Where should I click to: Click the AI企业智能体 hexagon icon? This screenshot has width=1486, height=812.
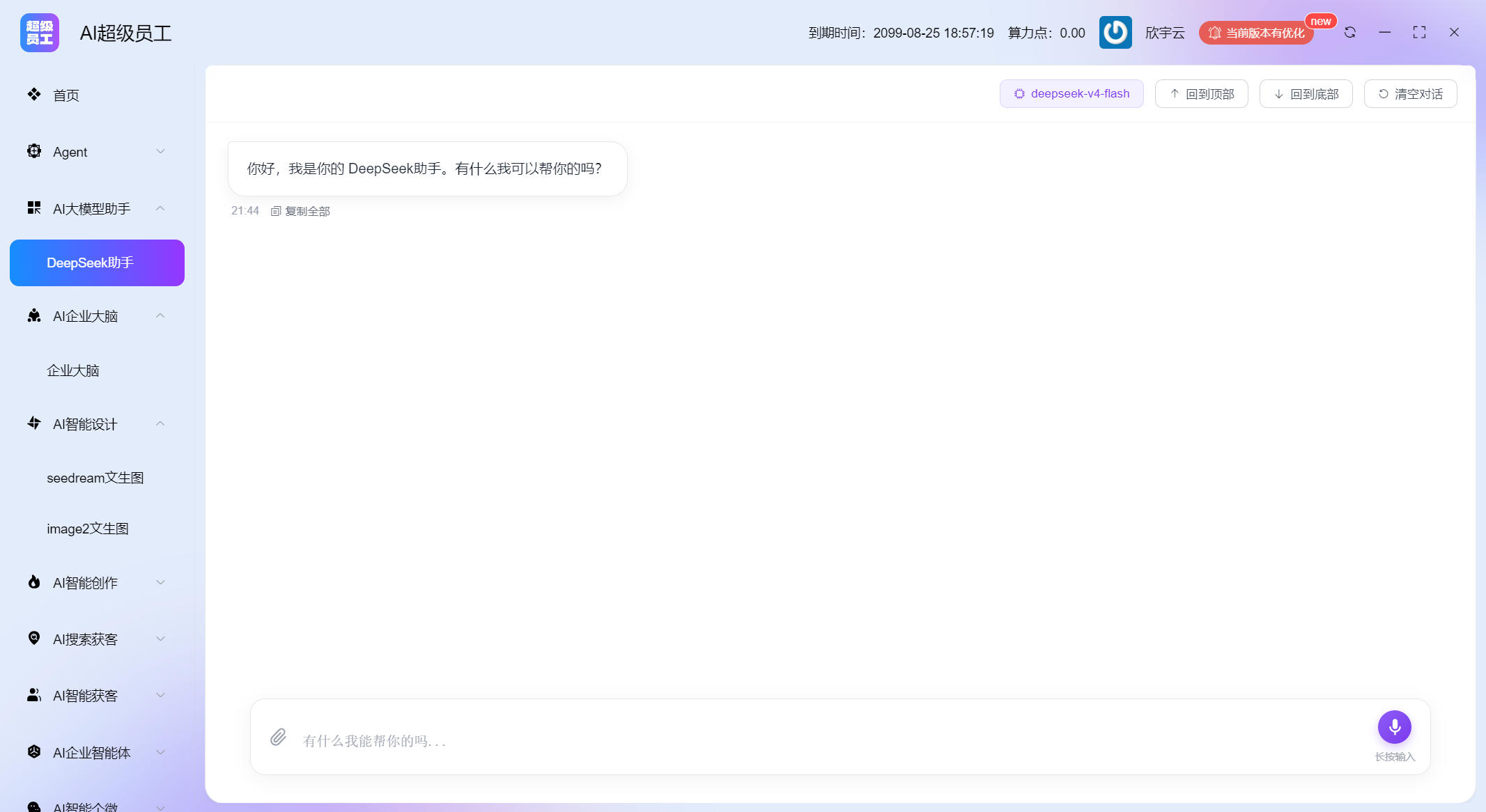click(x=33, y=752)
